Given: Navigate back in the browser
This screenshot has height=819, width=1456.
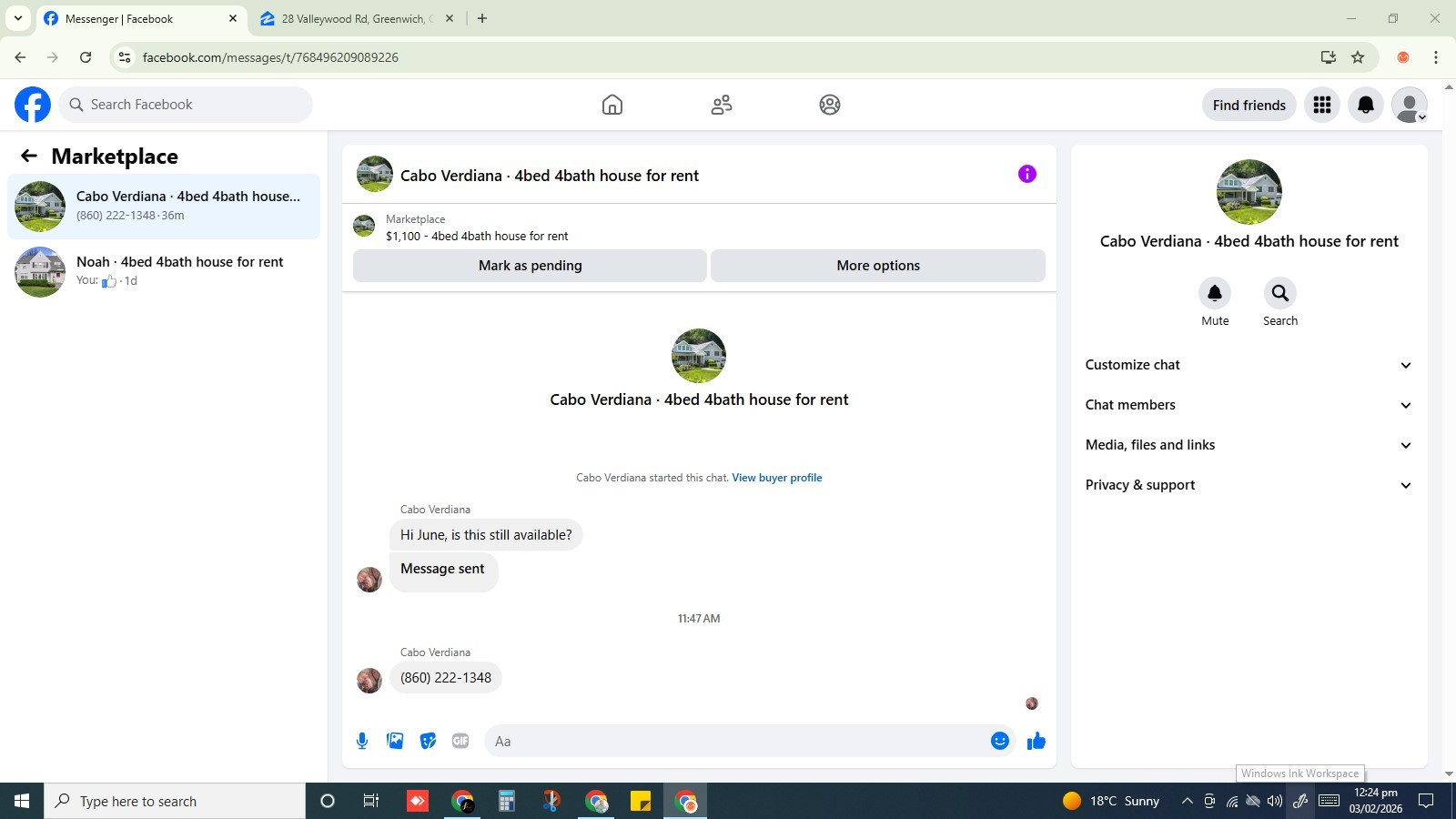Looking at the screenshot, I should (x=20, y=57).
